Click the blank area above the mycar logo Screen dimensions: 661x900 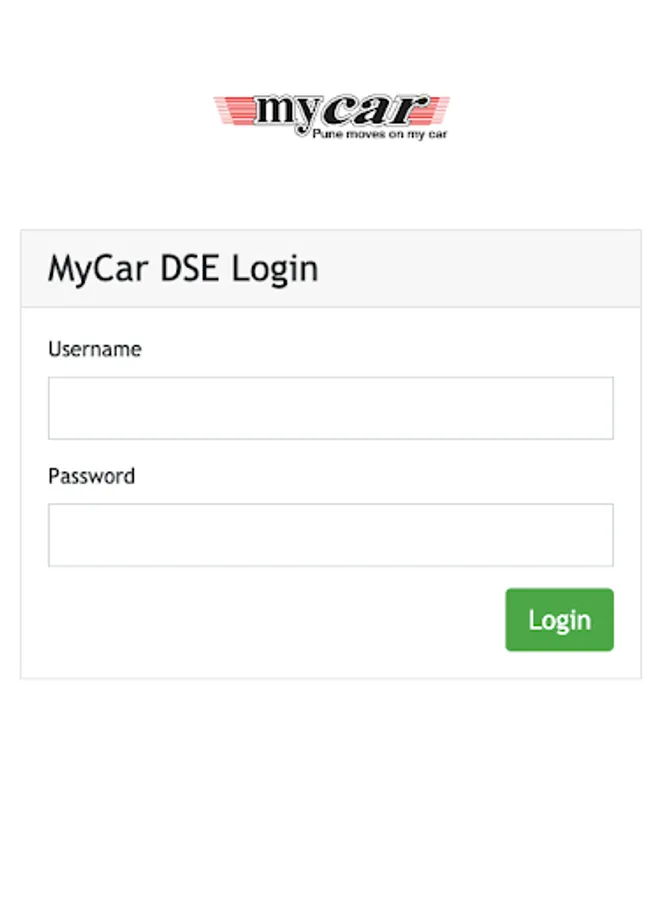pos(330,46)
